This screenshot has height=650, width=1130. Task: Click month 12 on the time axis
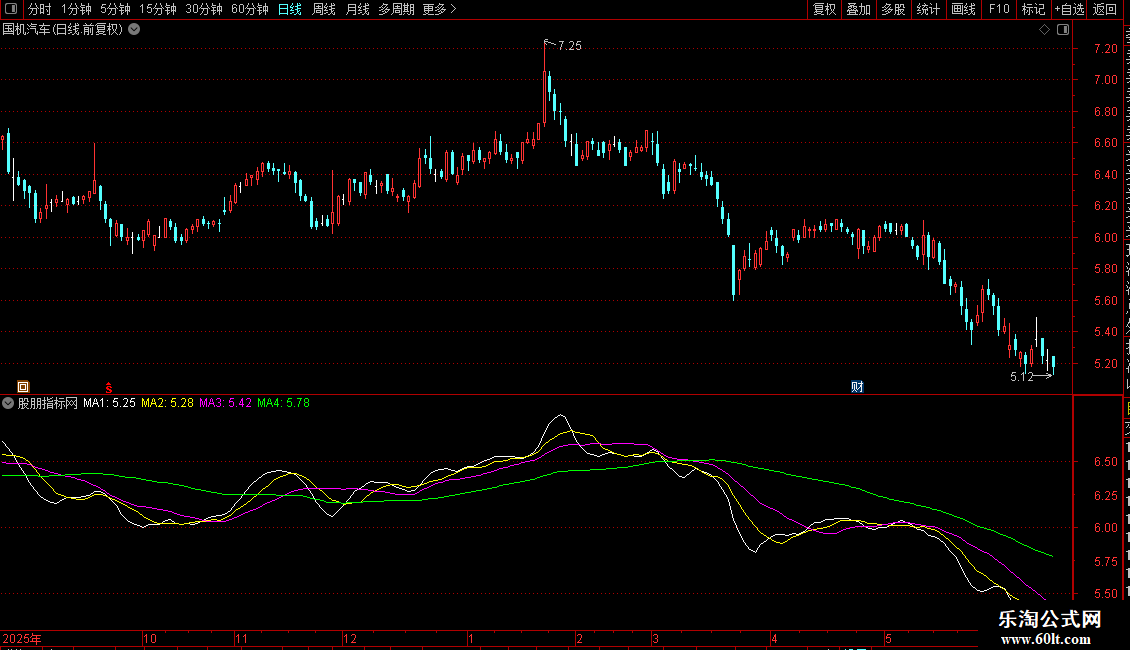click(x=350, y=638)
